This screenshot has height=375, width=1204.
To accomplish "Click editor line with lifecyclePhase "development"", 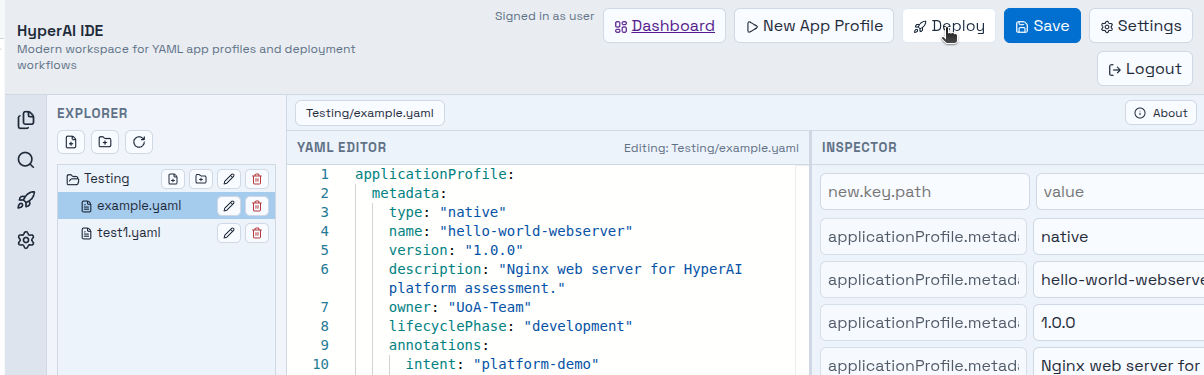I will pyautogui.click(x=511, y=326).
